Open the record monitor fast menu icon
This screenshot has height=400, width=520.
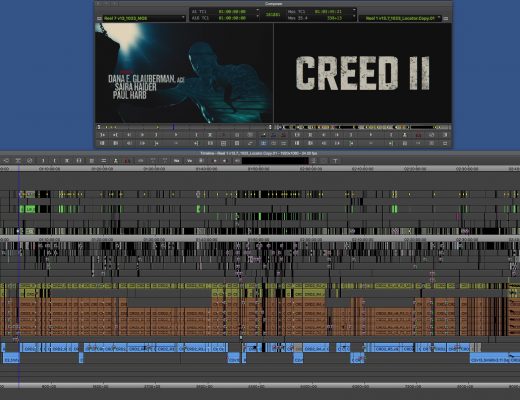point(446,18)
